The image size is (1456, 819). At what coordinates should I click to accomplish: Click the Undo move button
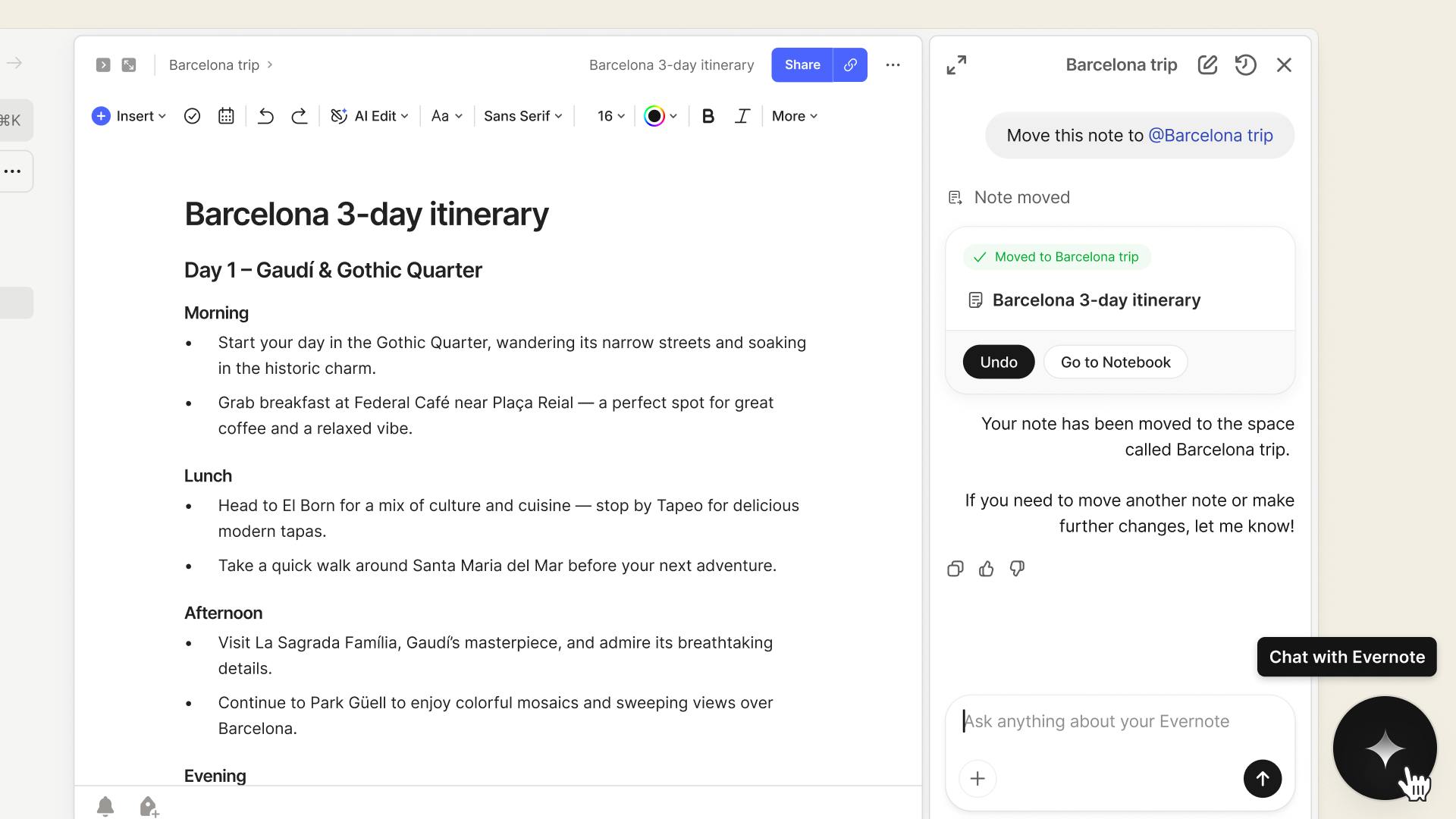(x=998, y=362)
